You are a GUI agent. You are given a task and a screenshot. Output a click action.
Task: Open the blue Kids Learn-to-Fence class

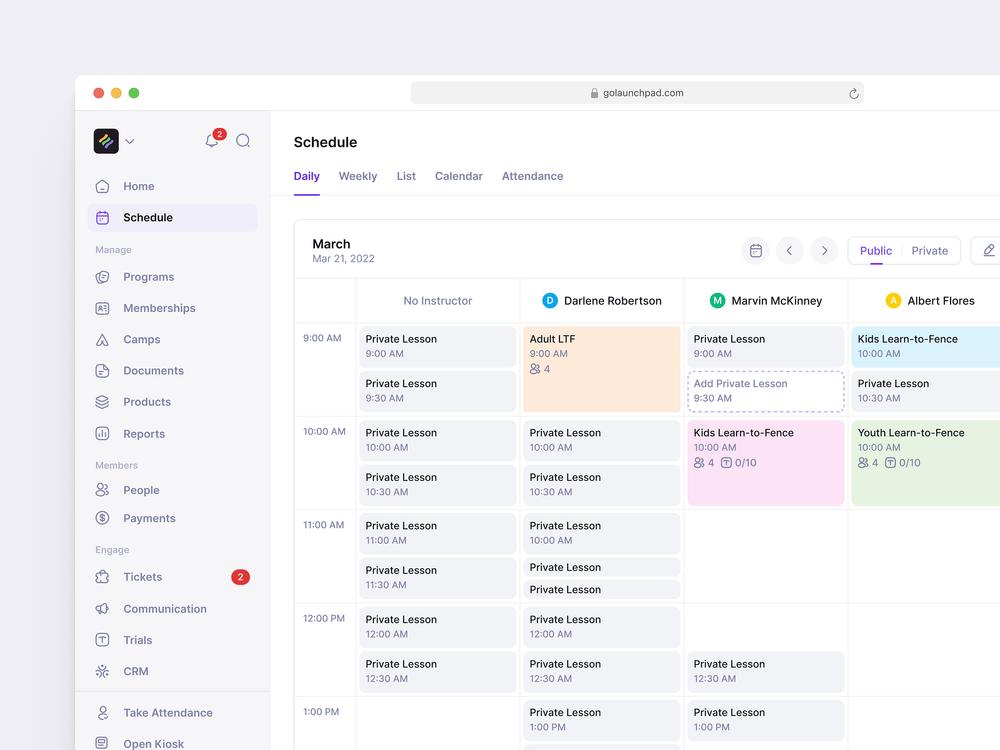pos(925,347)
